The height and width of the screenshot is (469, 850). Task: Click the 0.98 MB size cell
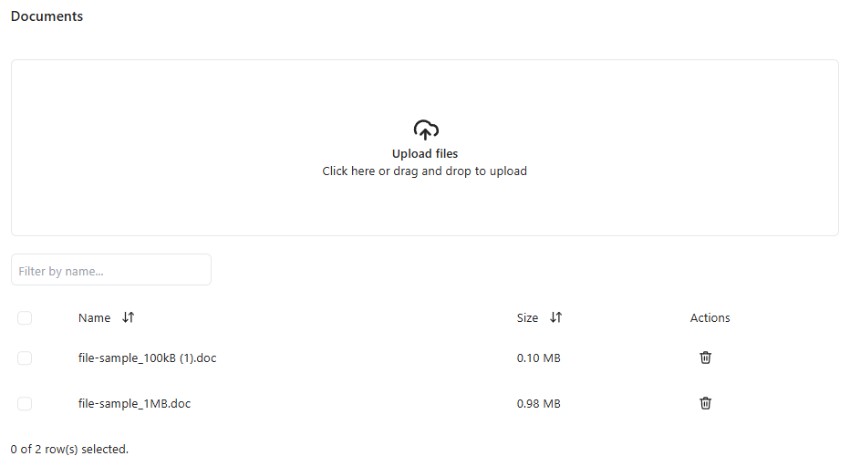pyautogui.click(x=538, y=403)
